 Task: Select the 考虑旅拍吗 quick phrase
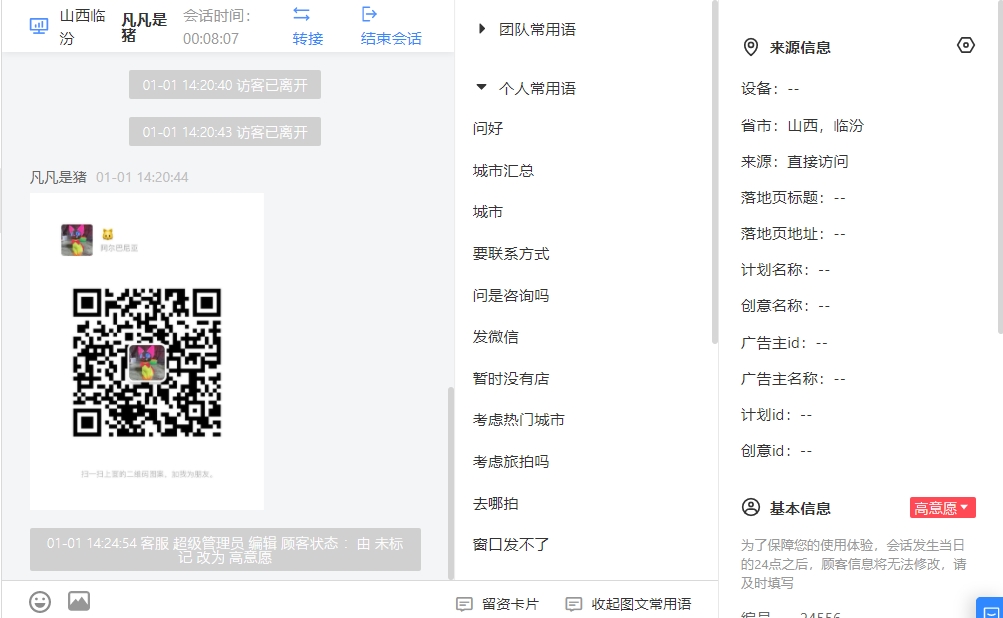click(511, 462)
